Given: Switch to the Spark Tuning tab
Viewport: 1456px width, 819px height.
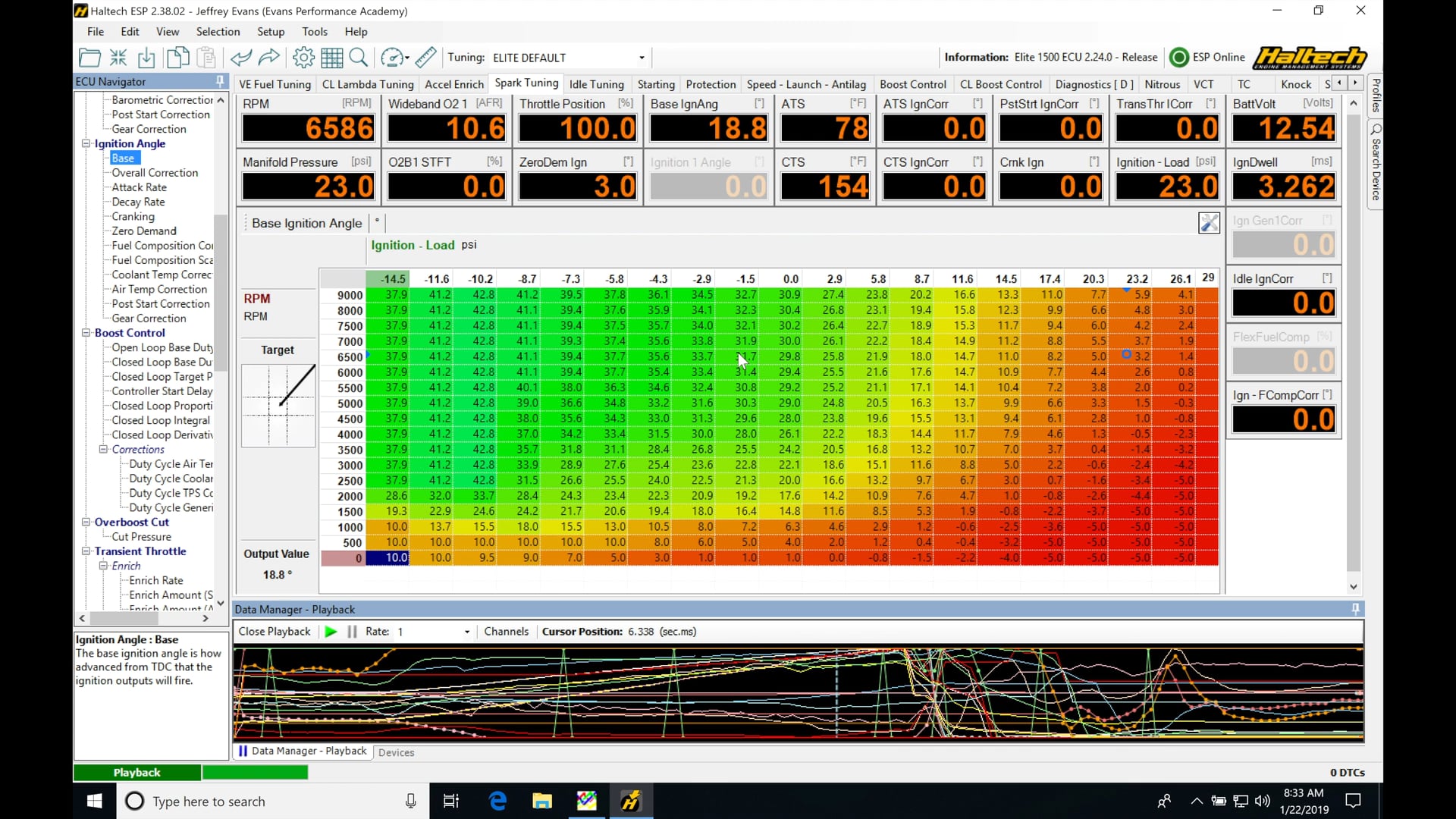Looking at the screenshot, I should [x=526, y=83].
